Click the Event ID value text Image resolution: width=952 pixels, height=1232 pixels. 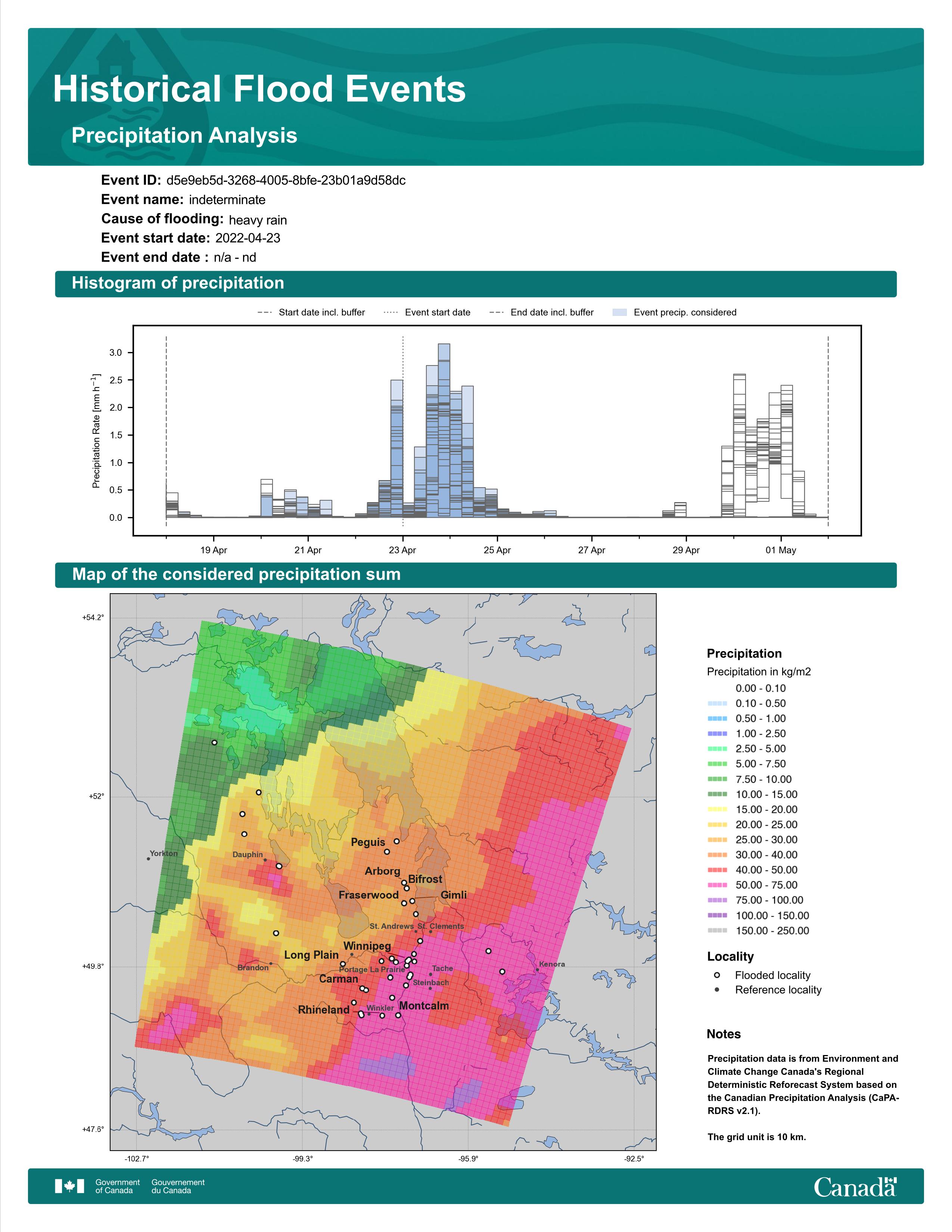pos(286,181)
